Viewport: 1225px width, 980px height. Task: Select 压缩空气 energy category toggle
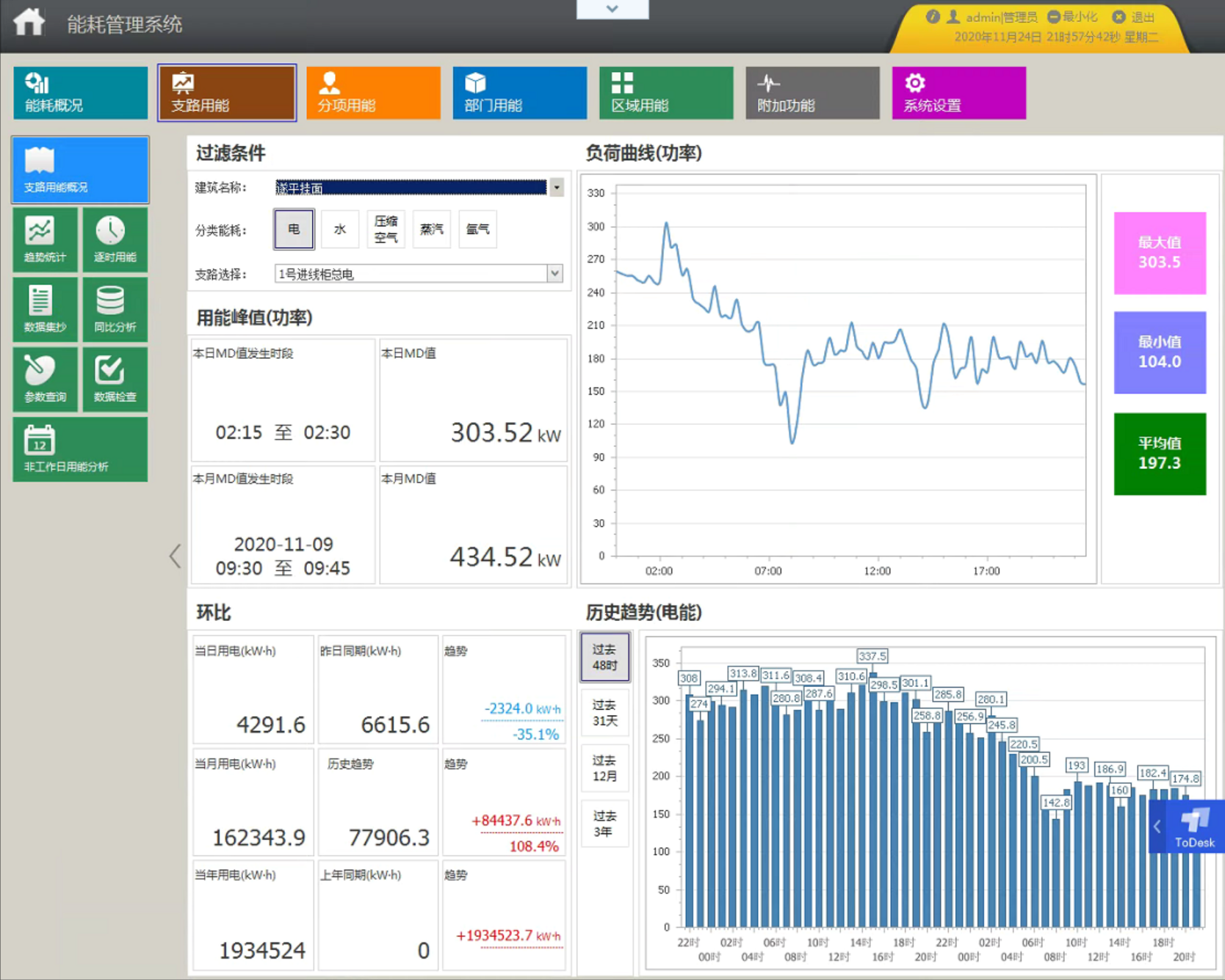coord(386,230)
